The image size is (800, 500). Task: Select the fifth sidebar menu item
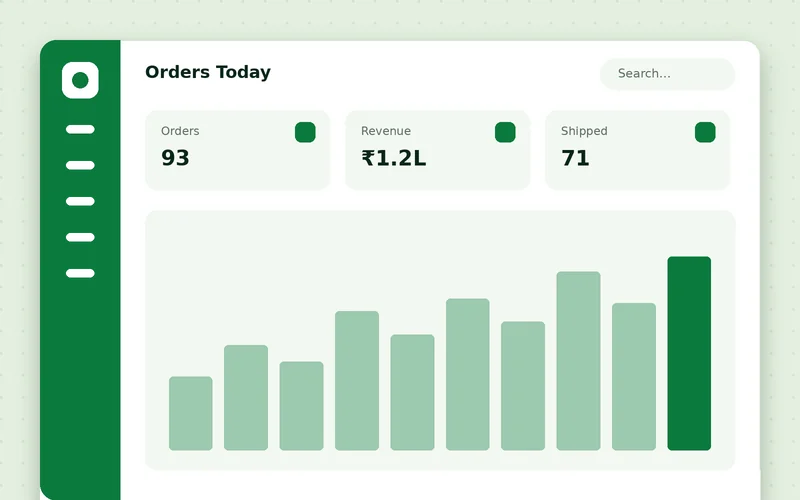click(x=80, y=273)
